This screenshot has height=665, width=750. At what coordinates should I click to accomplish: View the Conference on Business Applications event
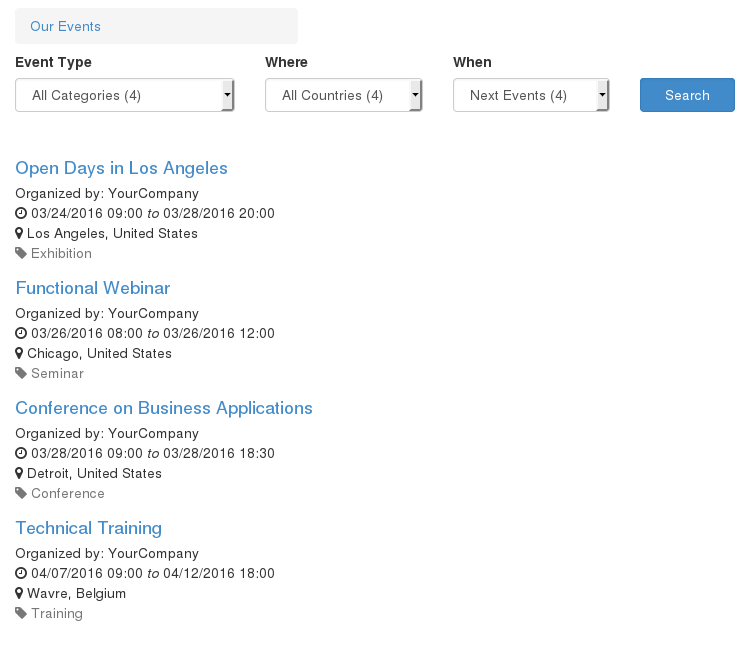click(164, 408)
